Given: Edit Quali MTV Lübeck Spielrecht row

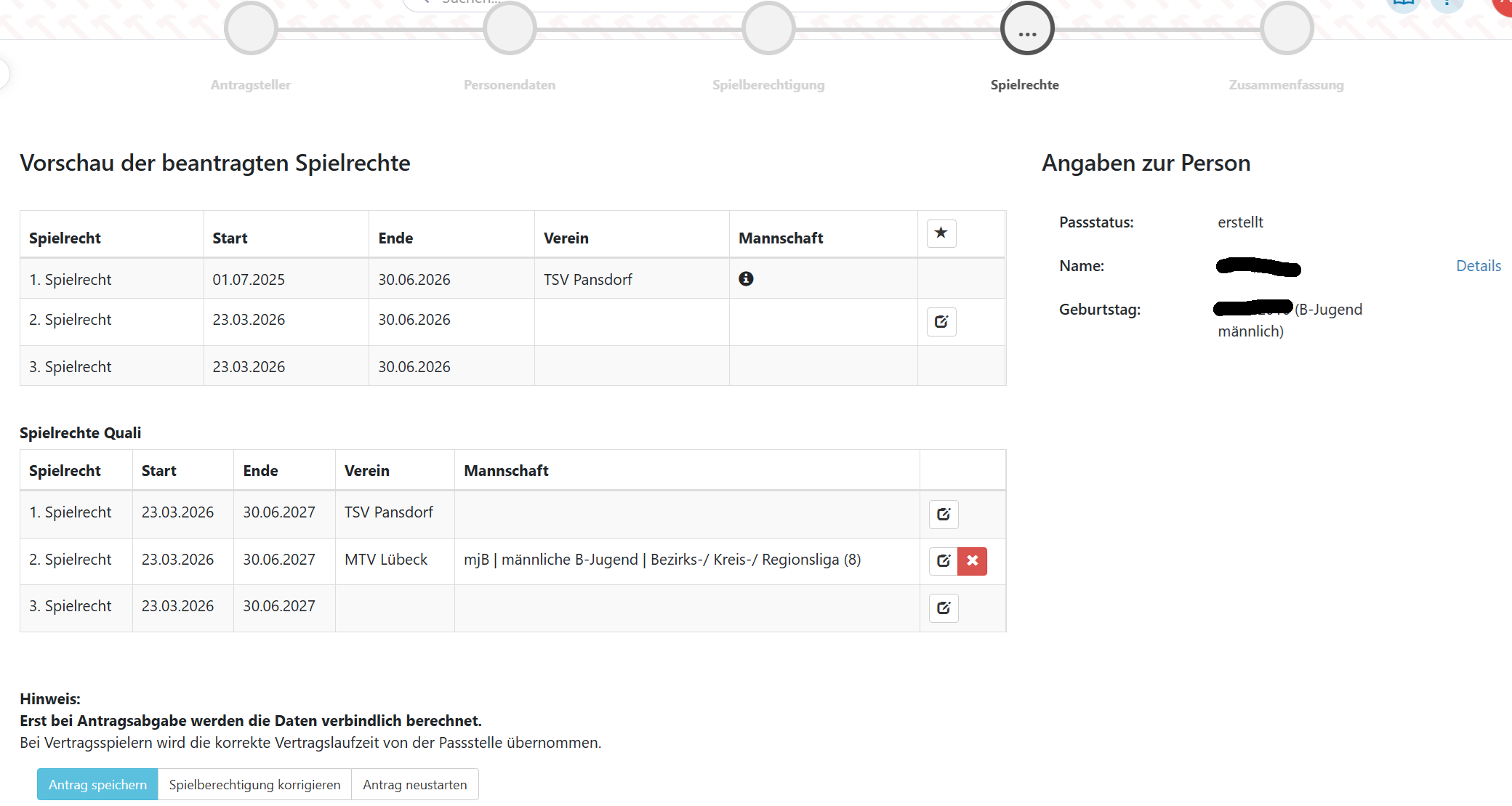Looking at the screenshot, I should coord(943,560).
